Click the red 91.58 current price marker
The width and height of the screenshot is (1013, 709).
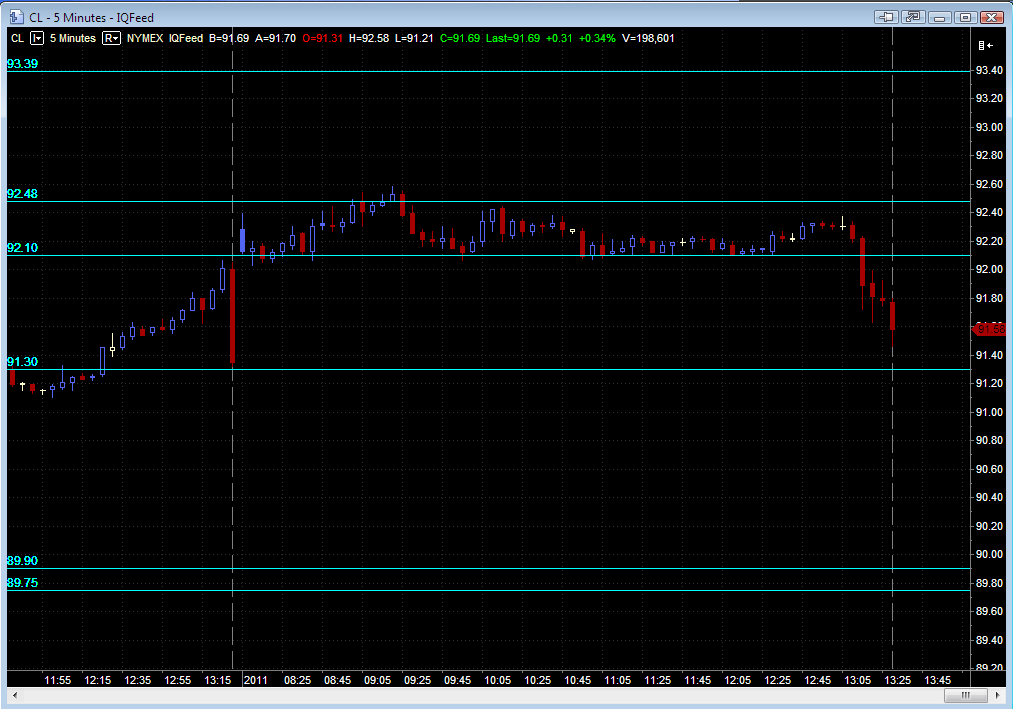coord(990,330)
